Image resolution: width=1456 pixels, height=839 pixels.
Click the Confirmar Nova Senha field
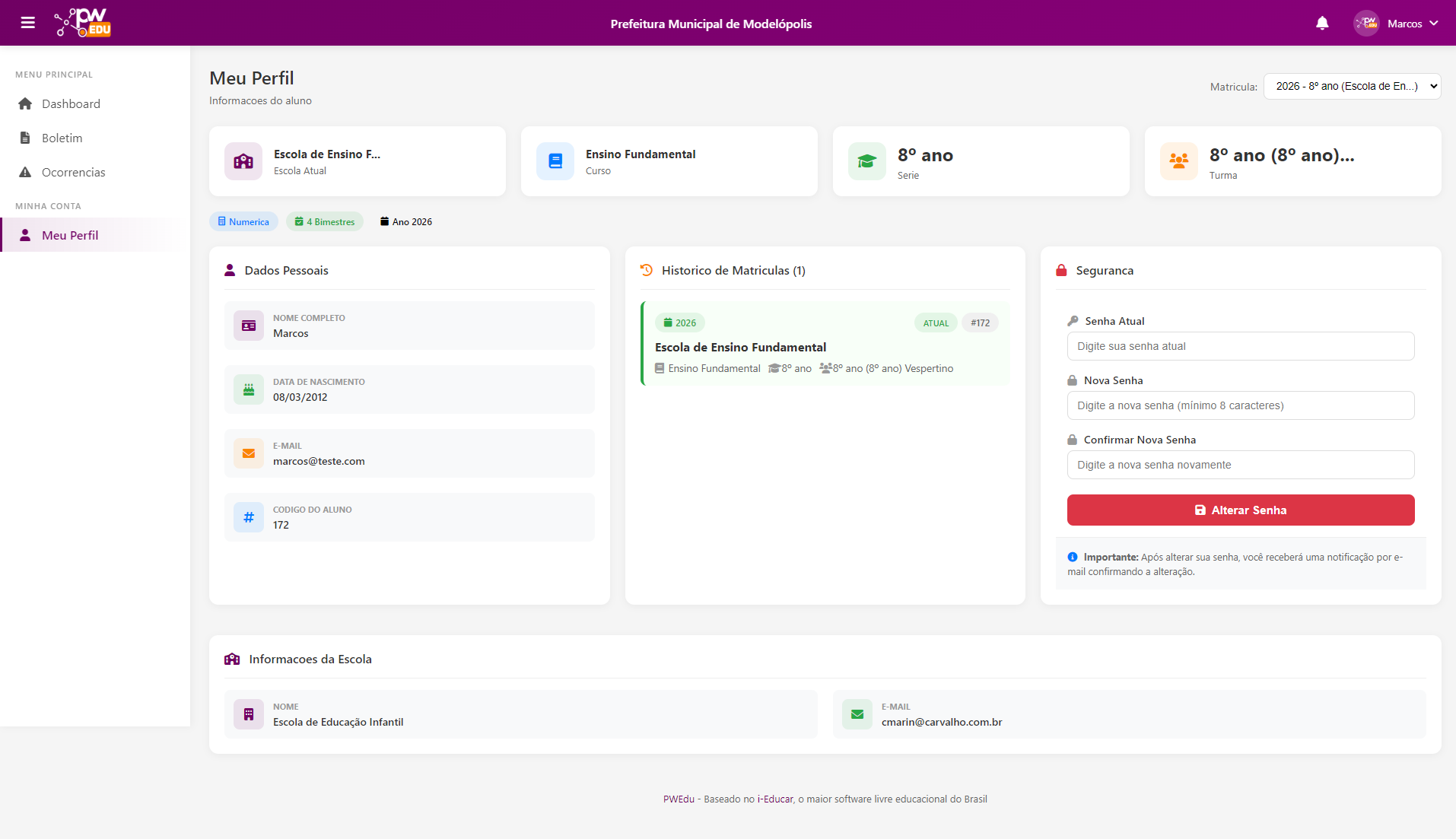coord(1240,466)
